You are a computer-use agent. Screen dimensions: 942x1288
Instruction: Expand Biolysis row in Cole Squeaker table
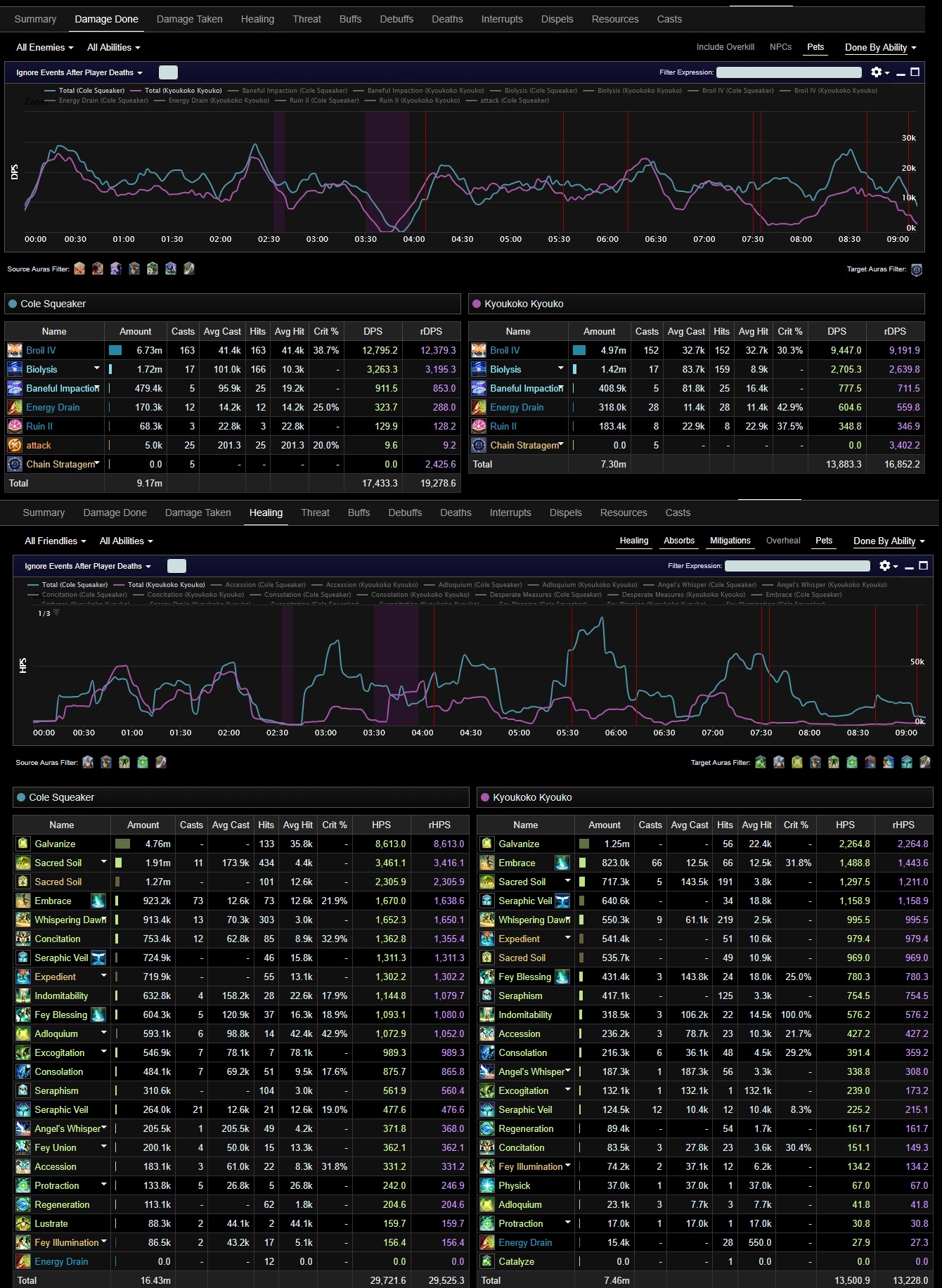pos(97,368)
